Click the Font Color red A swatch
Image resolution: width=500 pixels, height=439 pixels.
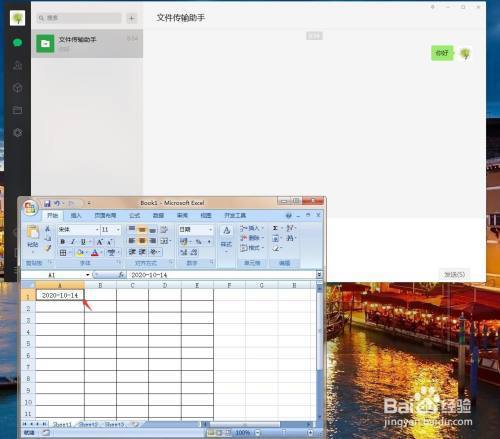point(95,253)
